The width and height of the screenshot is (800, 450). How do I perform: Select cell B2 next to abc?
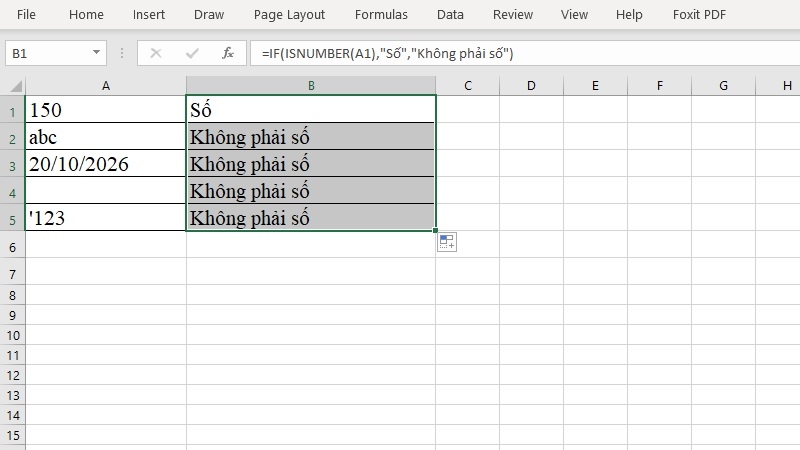[x=311, y=136]
